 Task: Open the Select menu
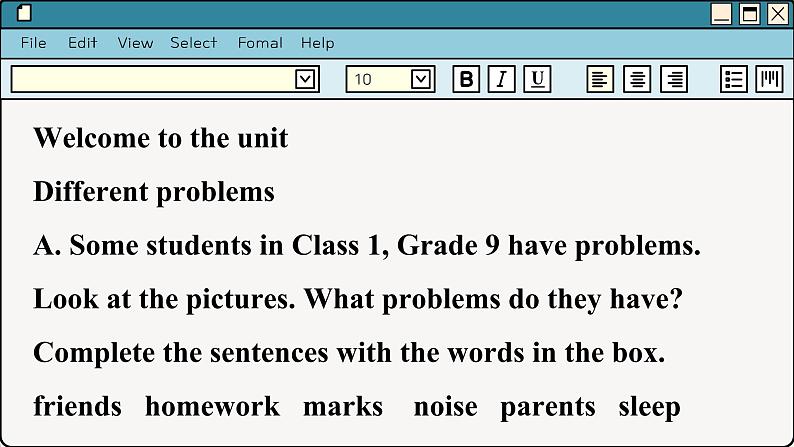click(193, 43)
